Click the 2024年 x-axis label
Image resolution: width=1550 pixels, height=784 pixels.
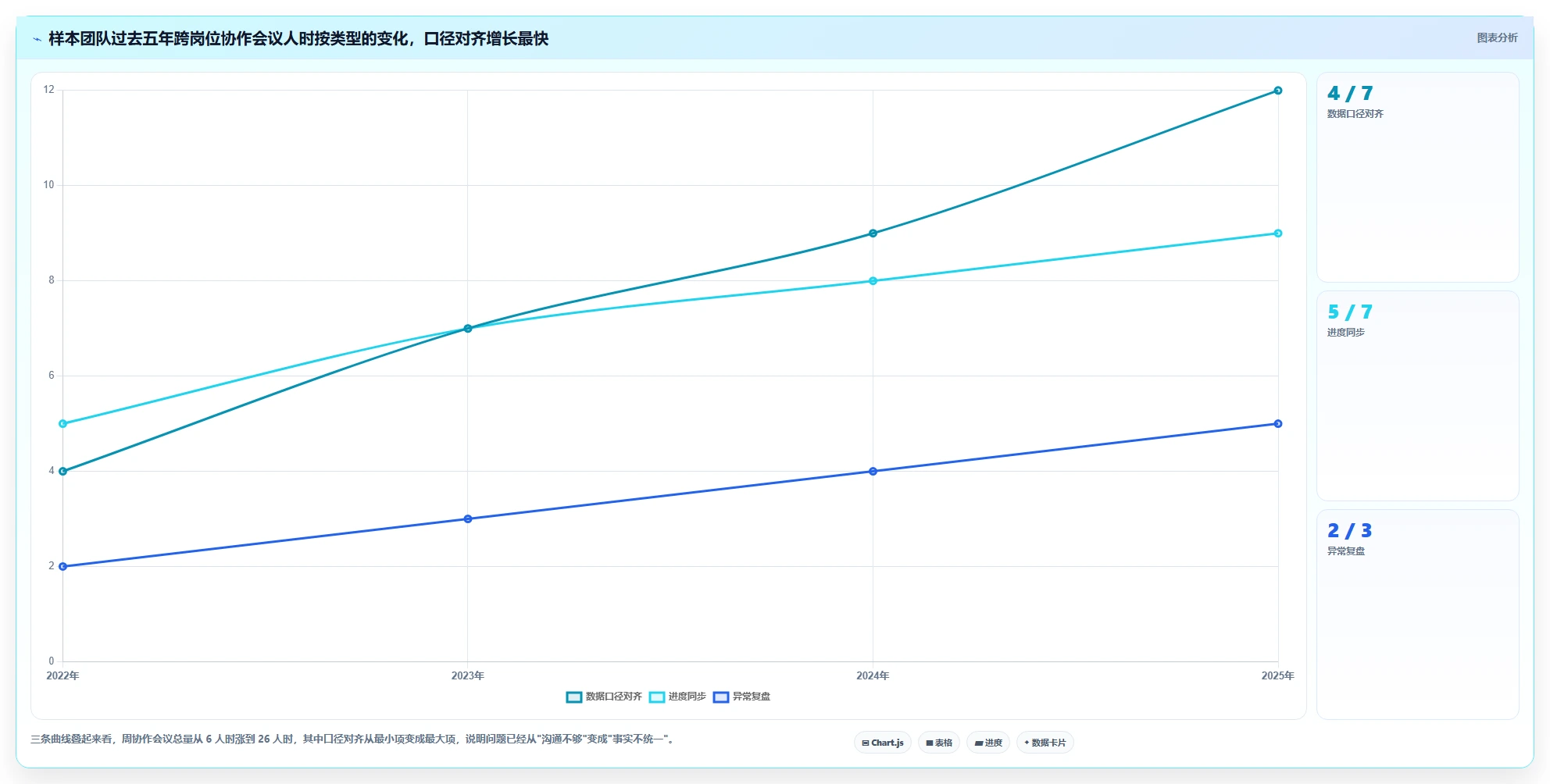coord(873,675)
